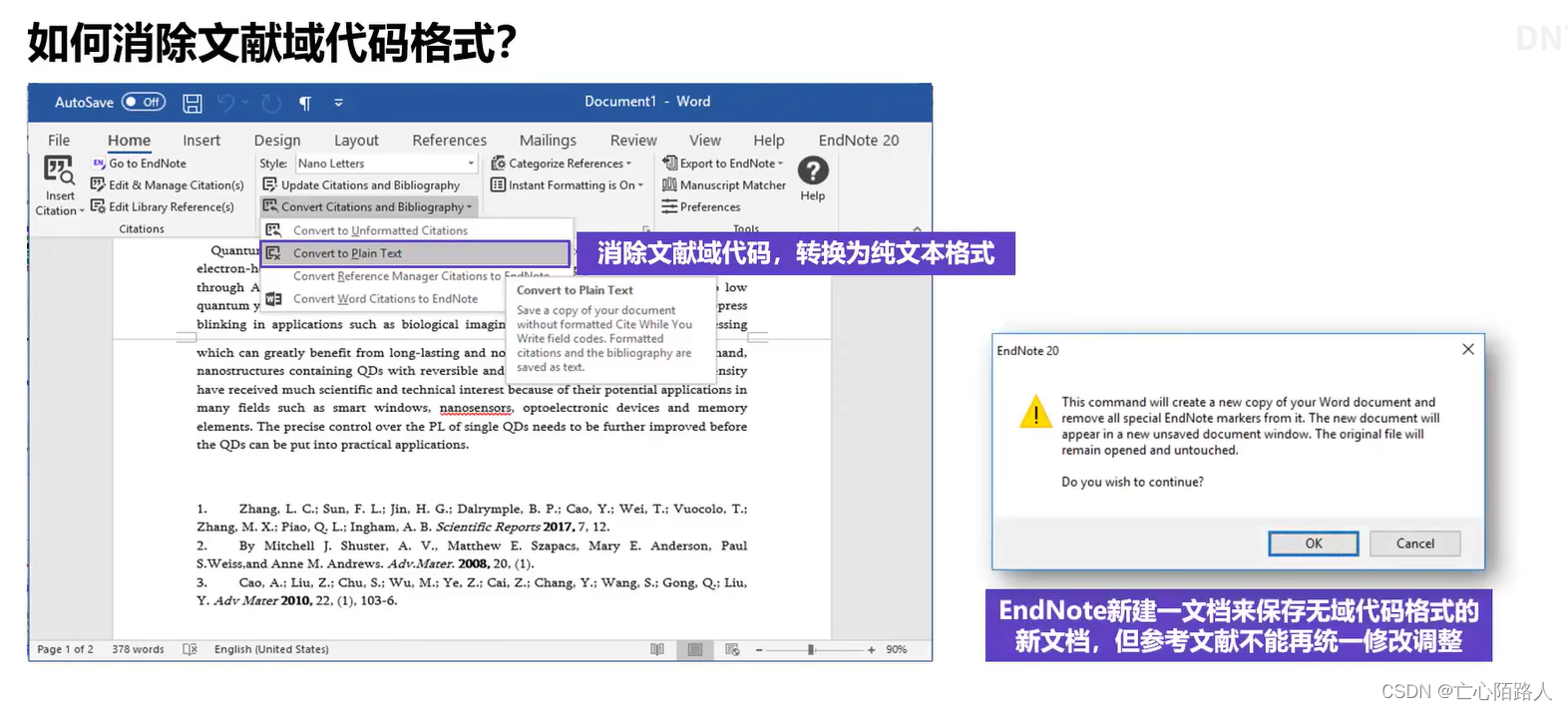Viewport: 1568px width, 711px height.
Task: Click the Manuscript Matcher icon
Action: (669, 185)
